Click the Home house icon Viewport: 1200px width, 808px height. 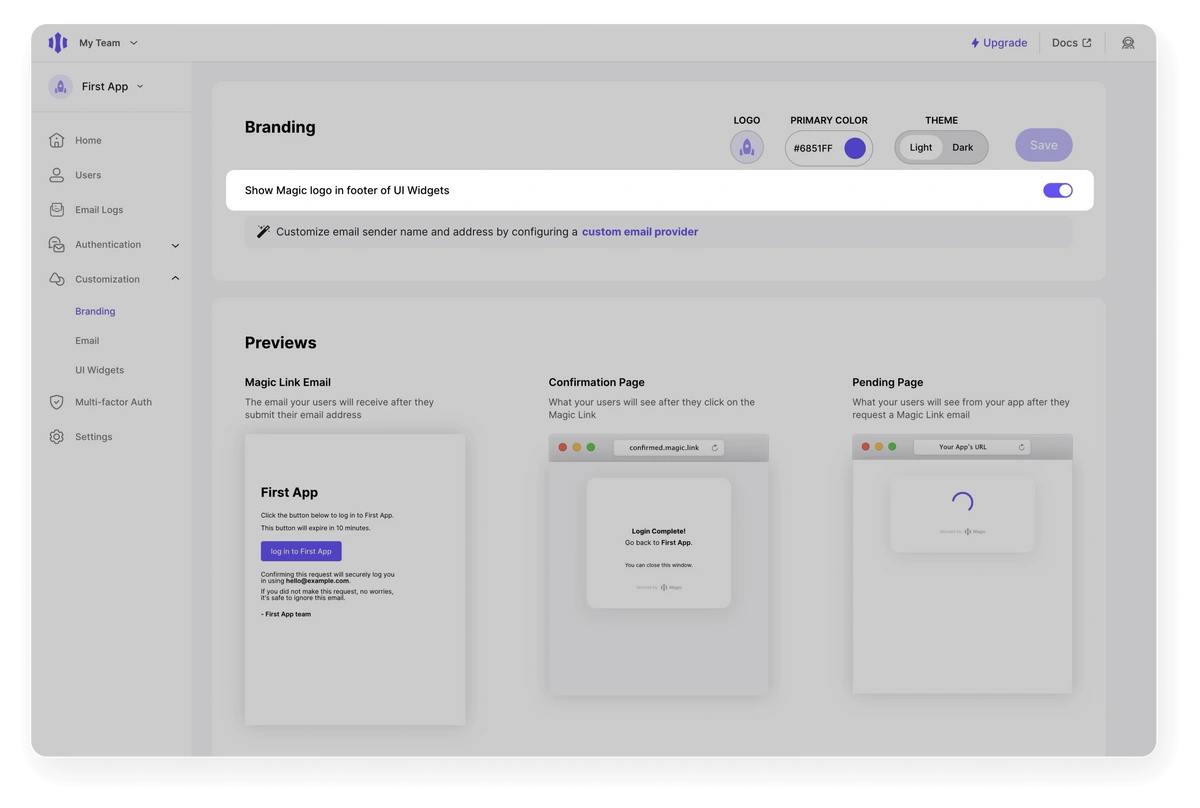57,140
